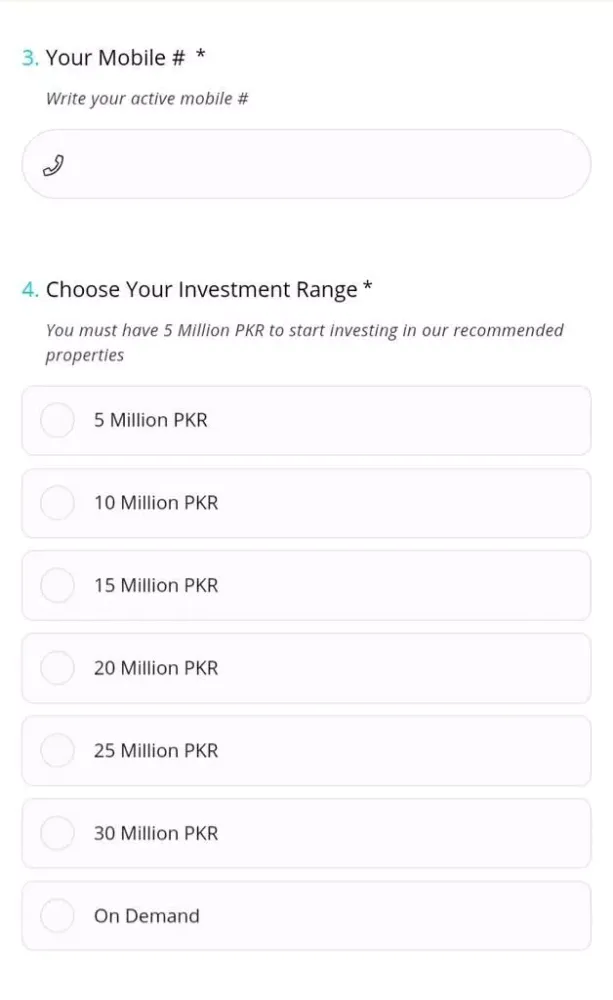Click the 5 Million PKR requirement note
Viewport: 613px width, 1000px height.
tap(304, 342)
